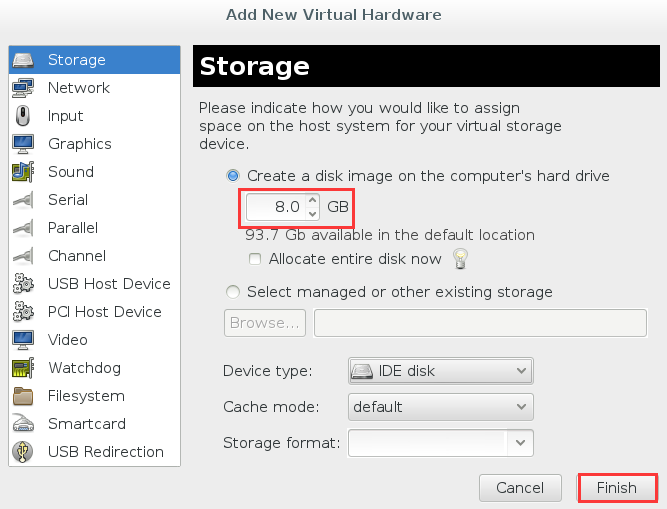The image size is (667, 509).
Task: Select the Sound card icon
Action: [23, 172]
